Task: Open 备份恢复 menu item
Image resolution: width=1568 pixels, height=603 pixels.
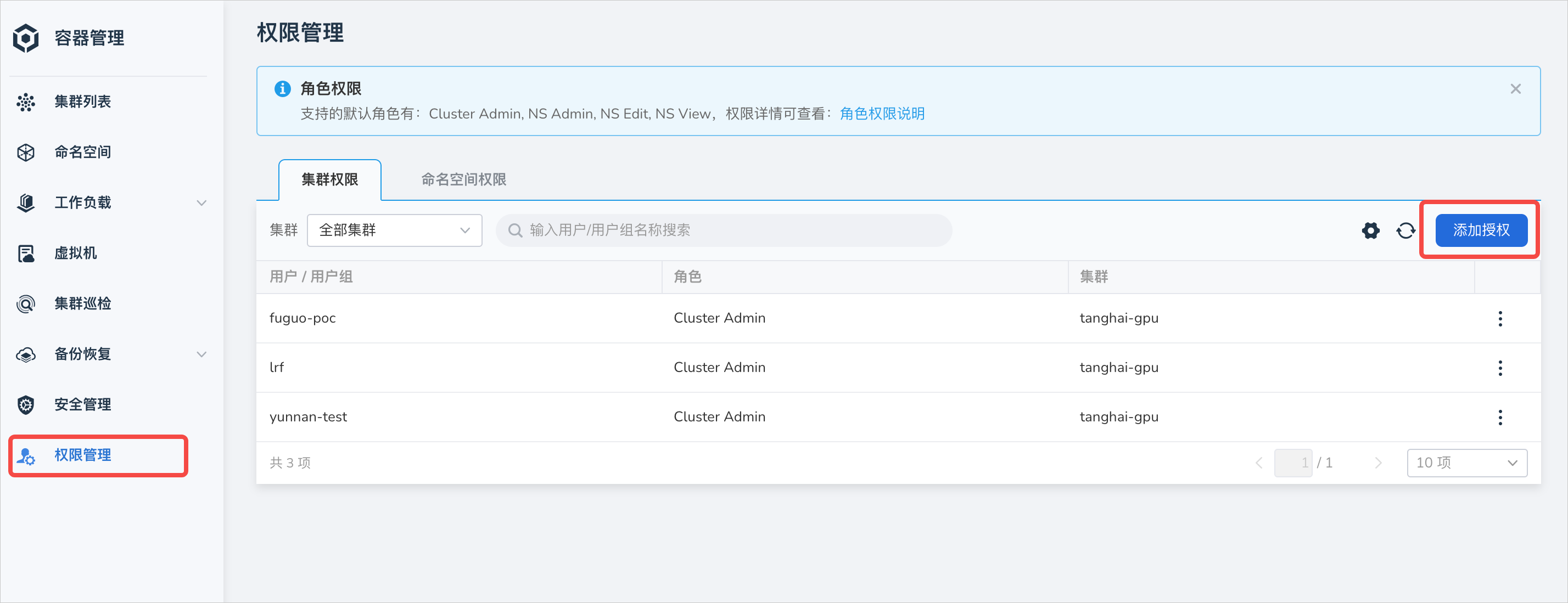Action: tap(83, 354)
